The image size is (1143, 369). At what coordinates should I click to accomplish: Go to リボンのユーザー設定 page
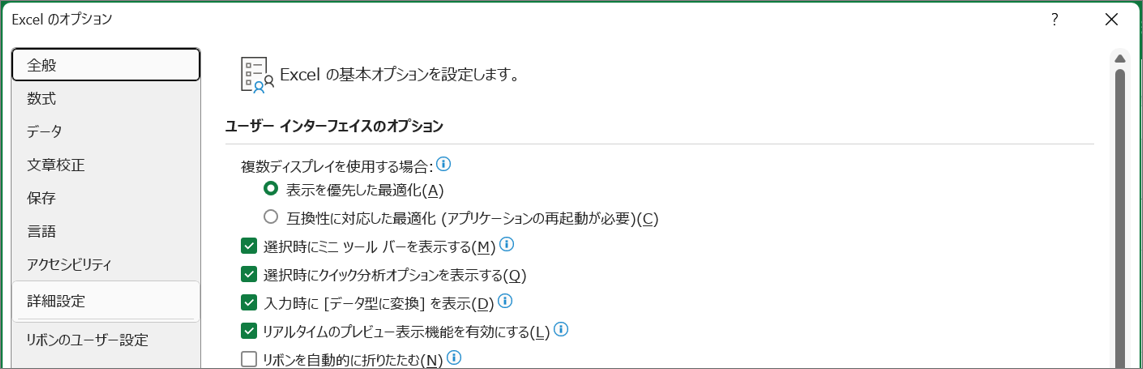point(106,340)
